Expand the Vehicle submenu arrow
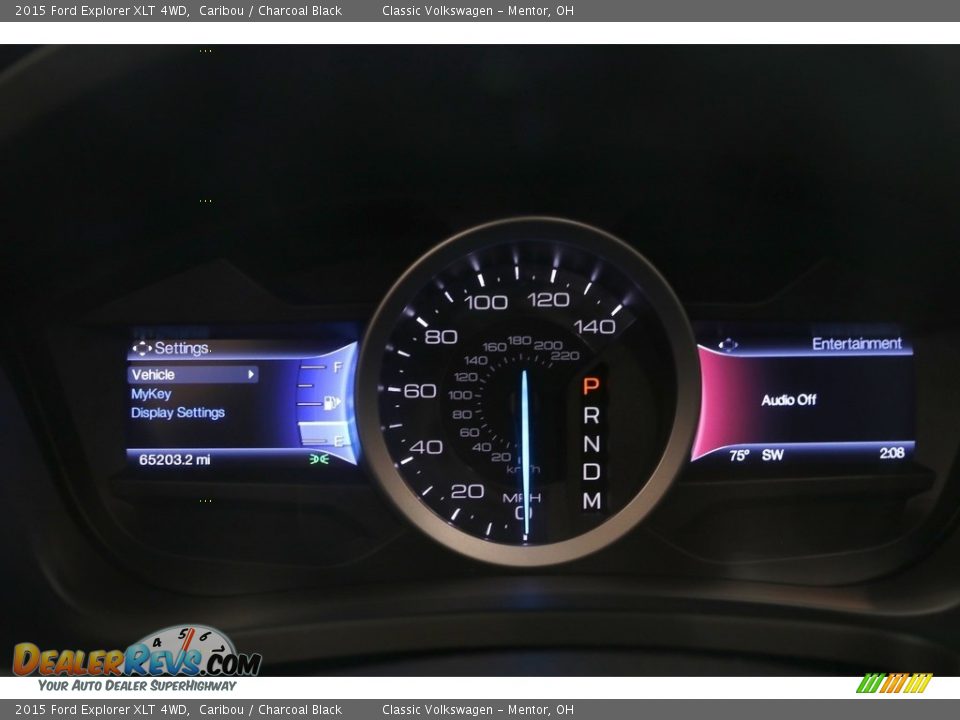 251,374
